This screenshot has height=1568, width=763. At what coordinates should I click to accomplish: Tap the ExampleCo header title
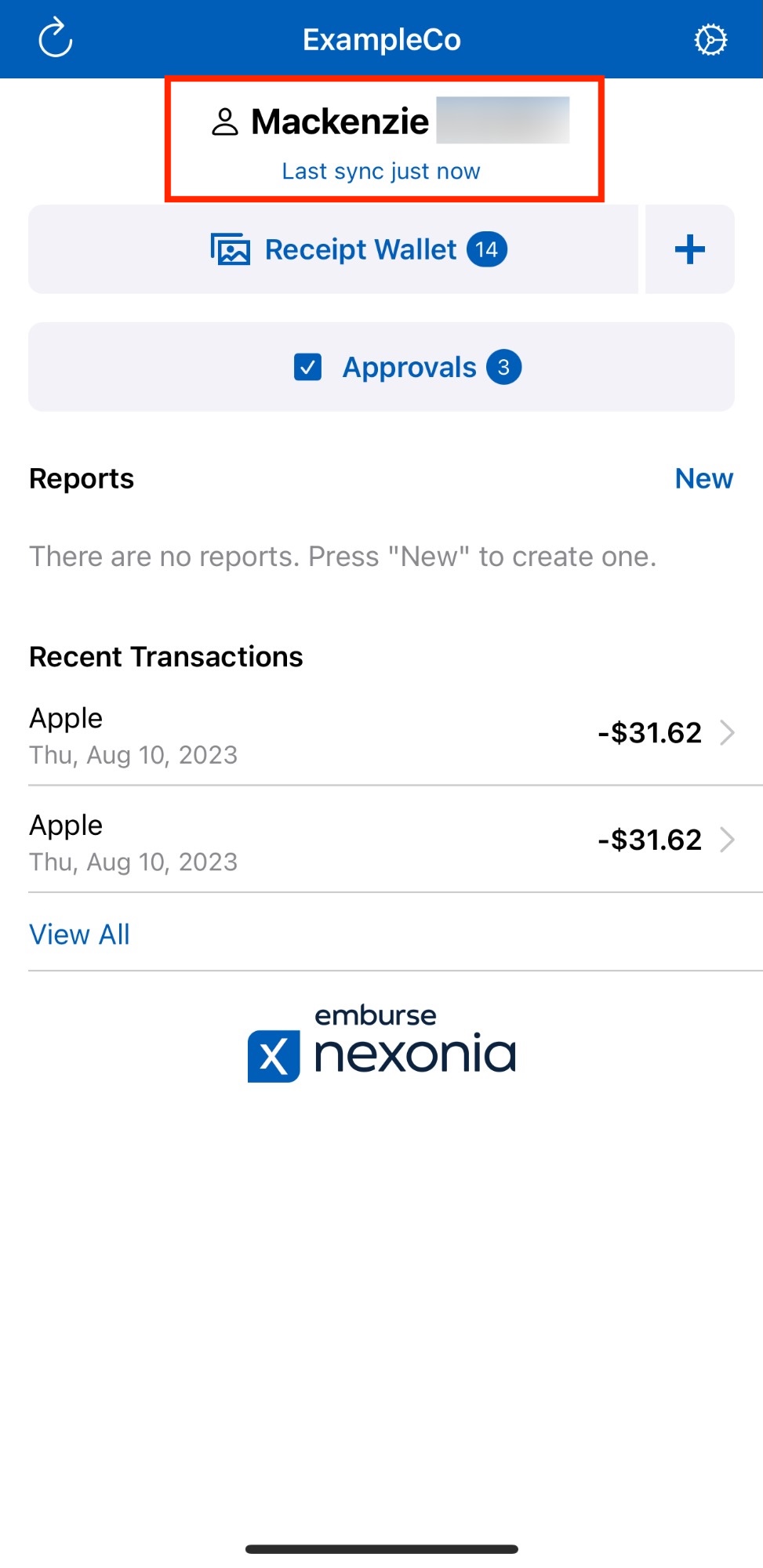coord(382,40)
